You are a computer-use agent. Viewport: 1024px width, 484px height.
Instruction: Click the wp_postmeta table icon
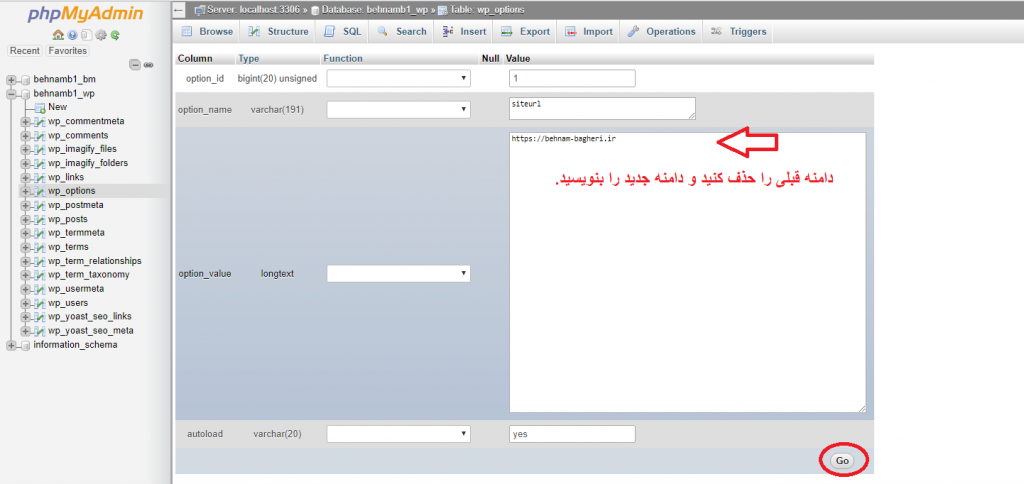(40, 205)
